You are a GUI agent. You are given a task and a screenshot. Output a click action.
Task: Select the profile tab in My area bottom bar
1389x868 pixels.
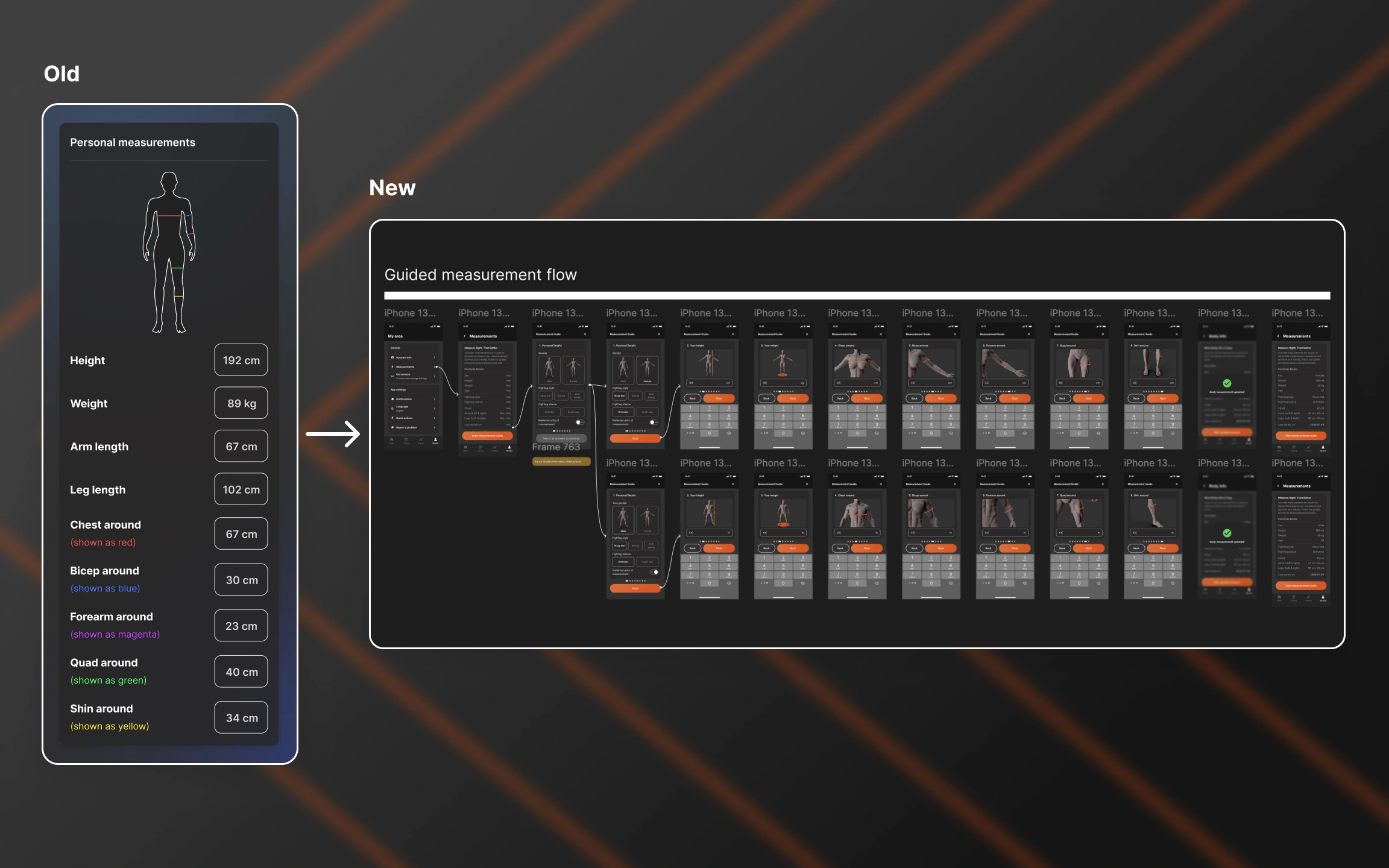tap(435, 440)
